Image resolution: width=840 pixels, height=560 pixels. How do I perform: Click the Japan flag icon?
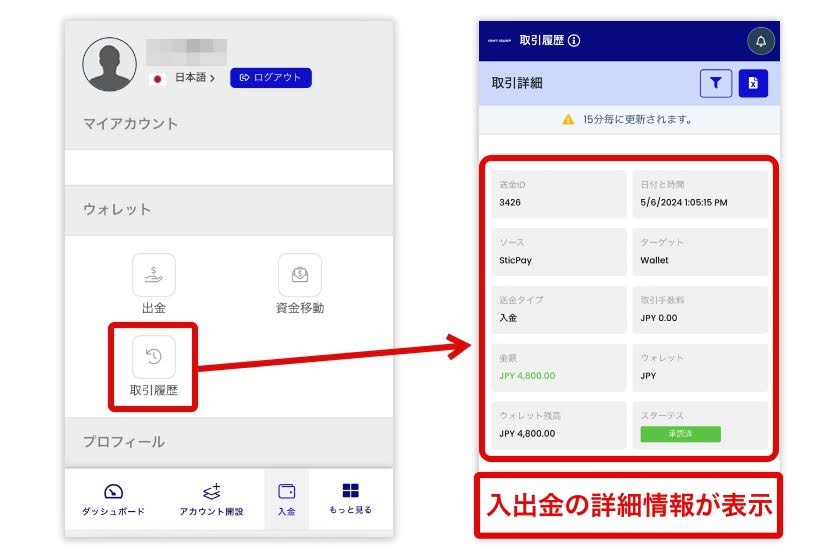click(x=158, y=79)
